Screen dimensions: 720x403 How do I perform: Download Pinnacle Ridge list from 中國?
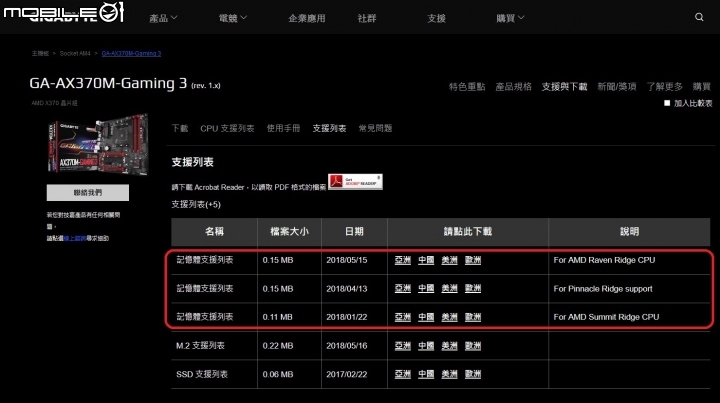[426, 288]
